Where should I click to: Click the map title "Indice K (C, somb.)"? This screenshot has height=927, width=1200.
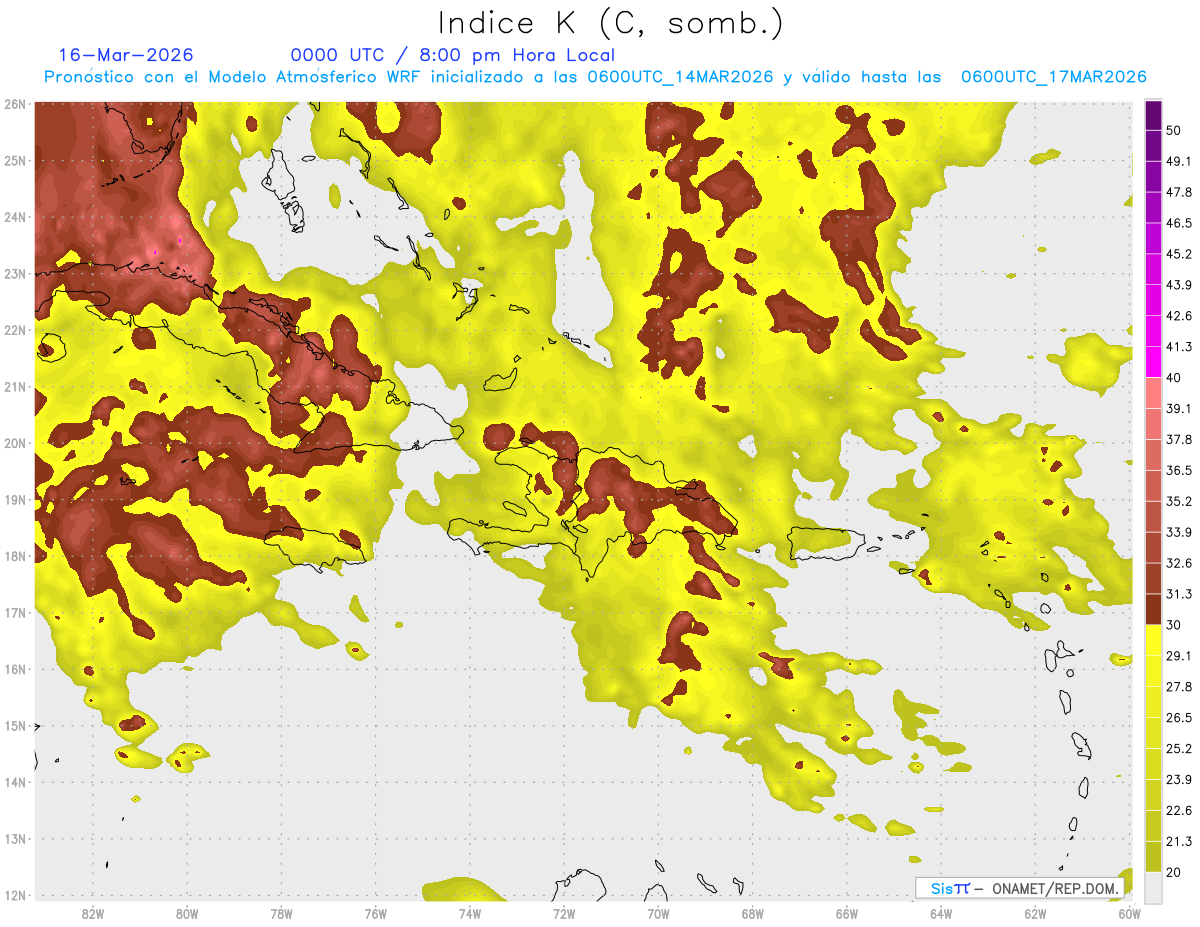pos(610,23)
